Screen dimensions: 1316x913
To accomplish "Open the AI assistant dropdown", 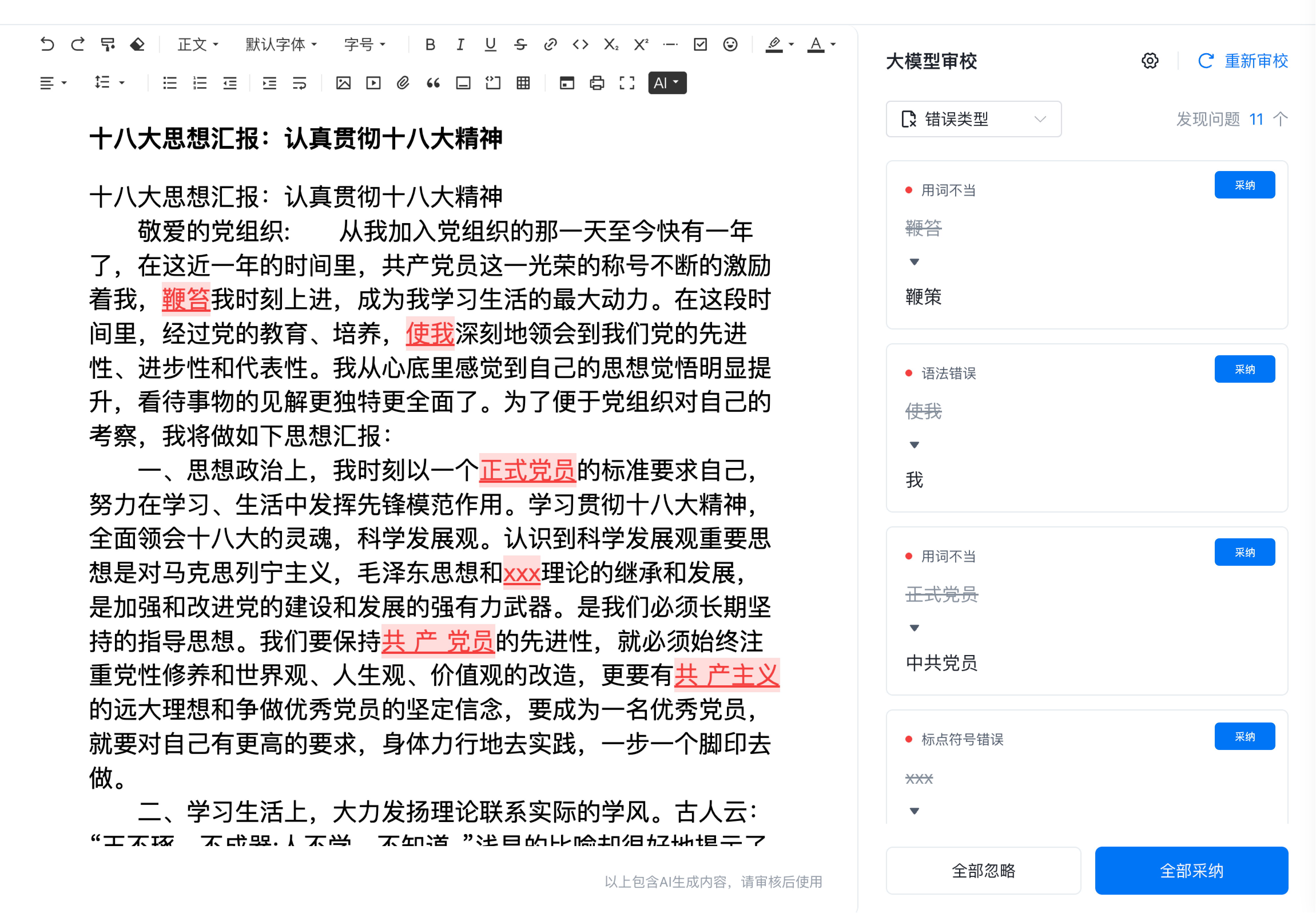I will pos(667,83).
